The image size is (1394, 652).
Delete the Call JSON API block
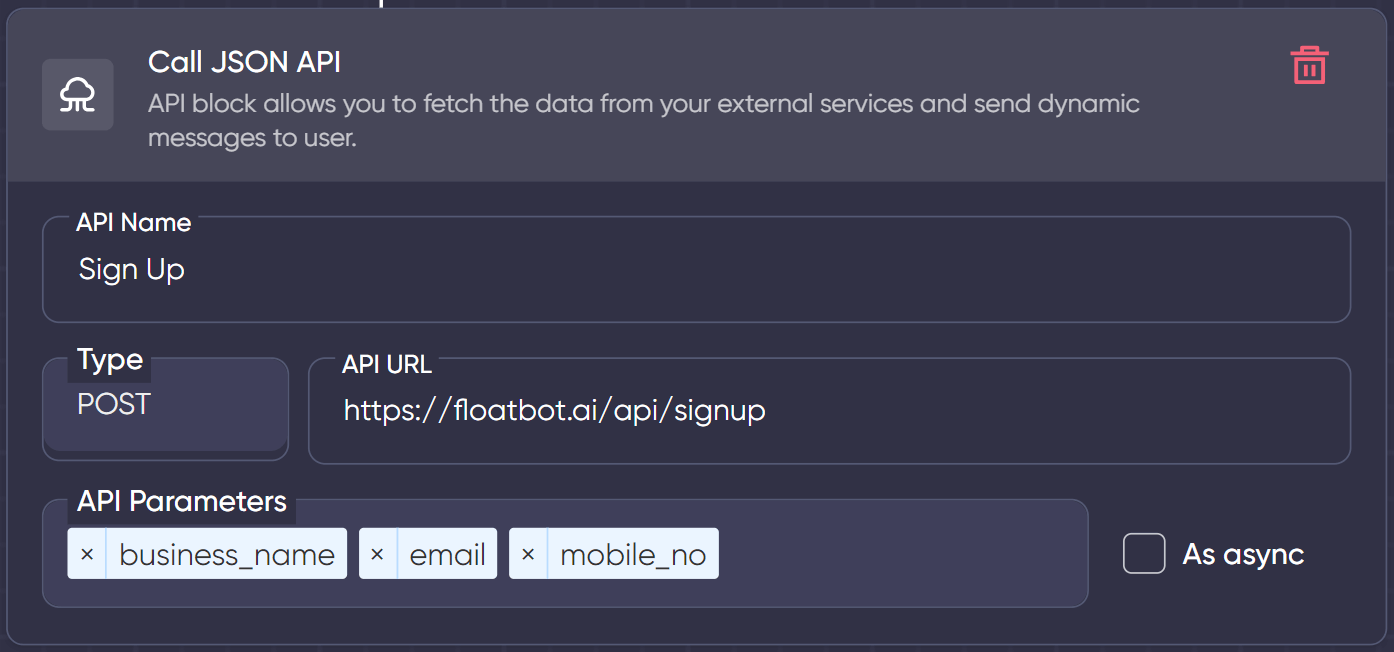pyautogui.click(x=1309, y=64)
